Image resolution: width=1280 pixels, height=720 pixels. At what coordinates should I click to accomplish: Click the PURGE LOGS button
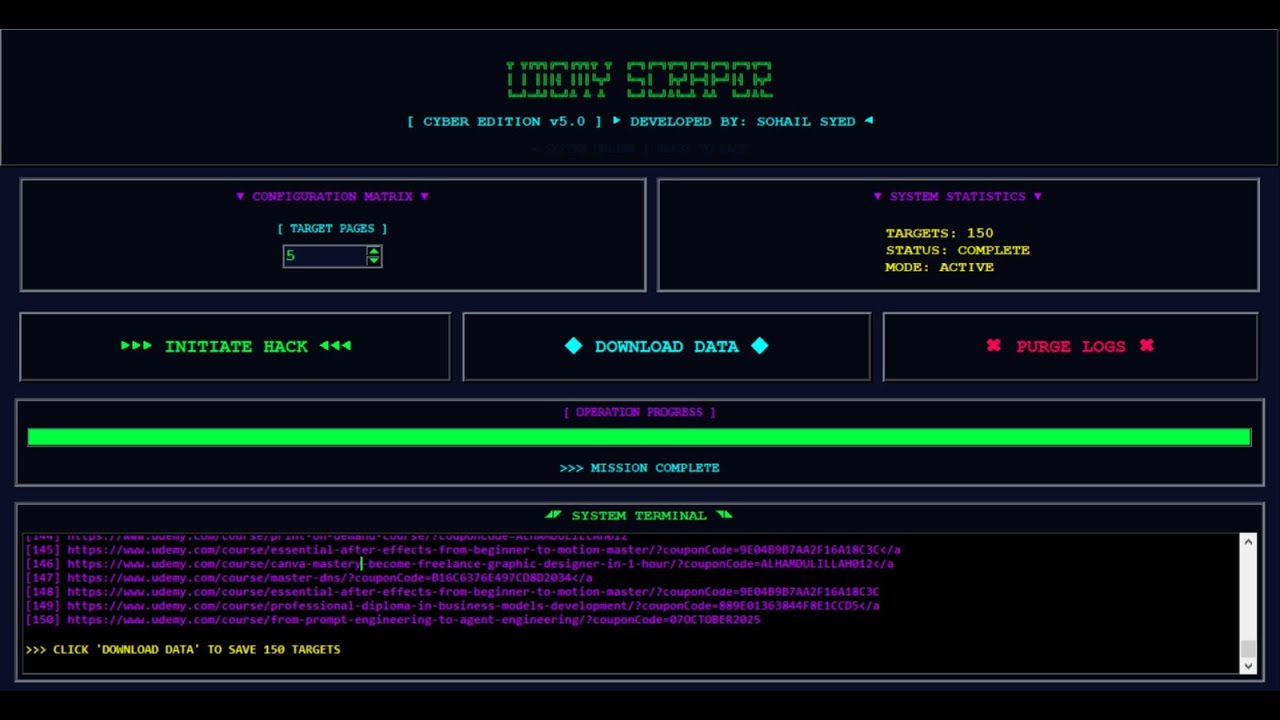[1070, 346]
